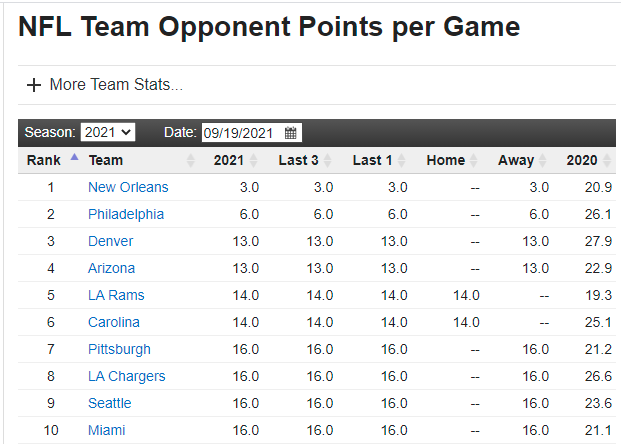Go to the Pittsburgh team page
The image size is (621, 444).
point(119,349)
